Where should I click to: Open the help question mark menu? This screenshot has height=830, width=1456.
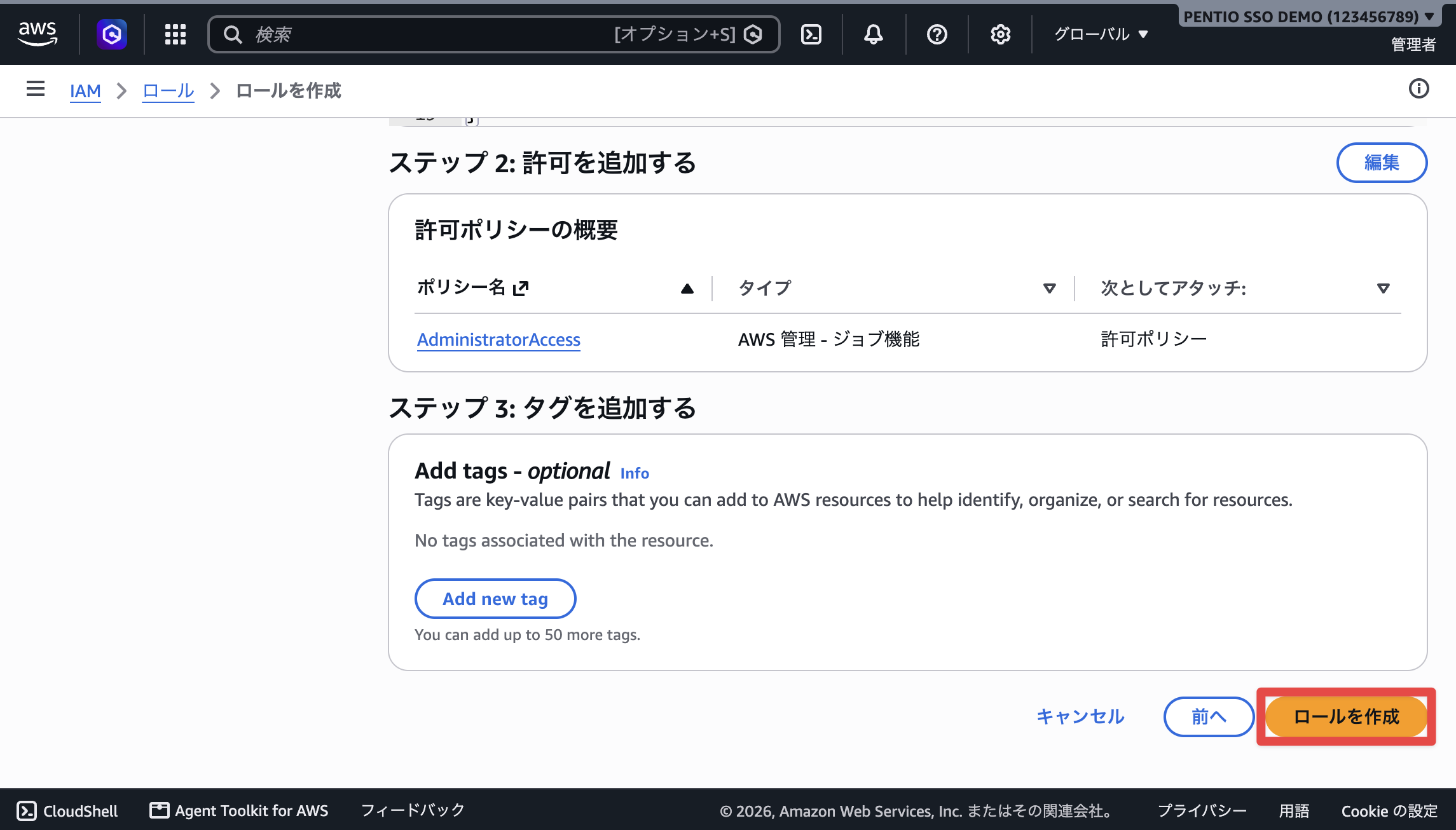937,34
